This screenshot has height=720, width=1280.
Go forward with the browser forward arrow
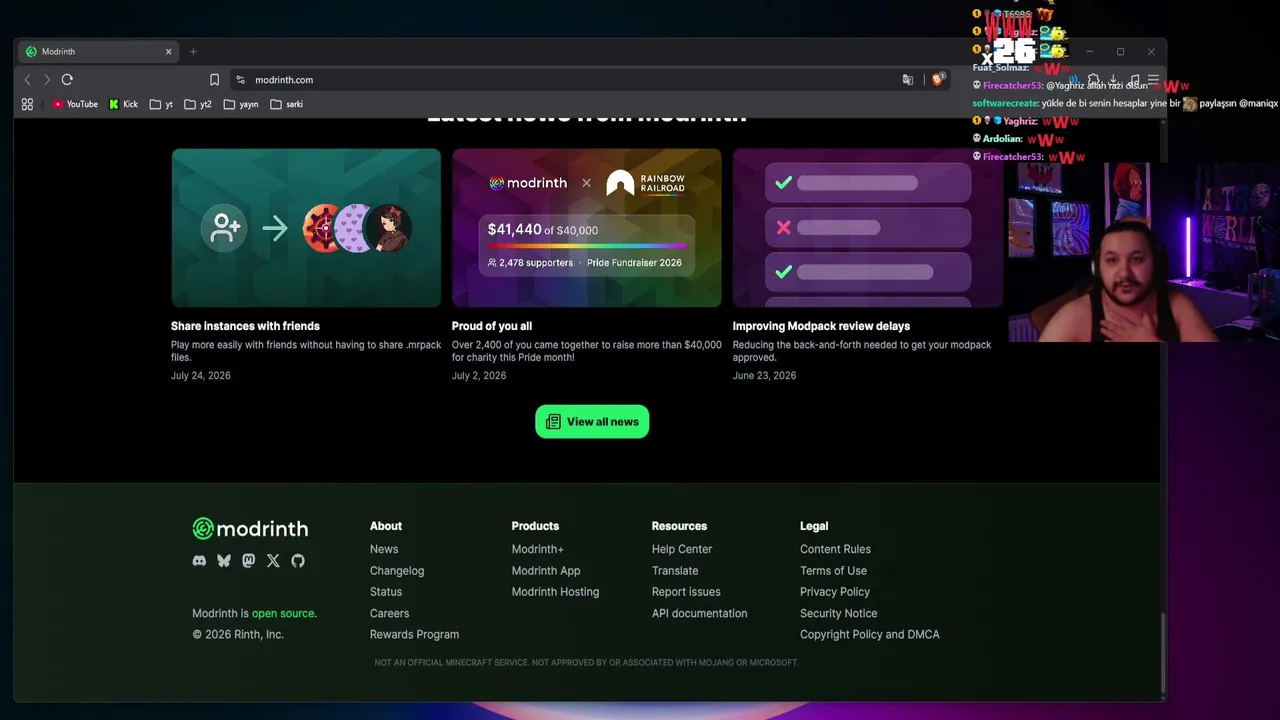click(x=46, y=80)
